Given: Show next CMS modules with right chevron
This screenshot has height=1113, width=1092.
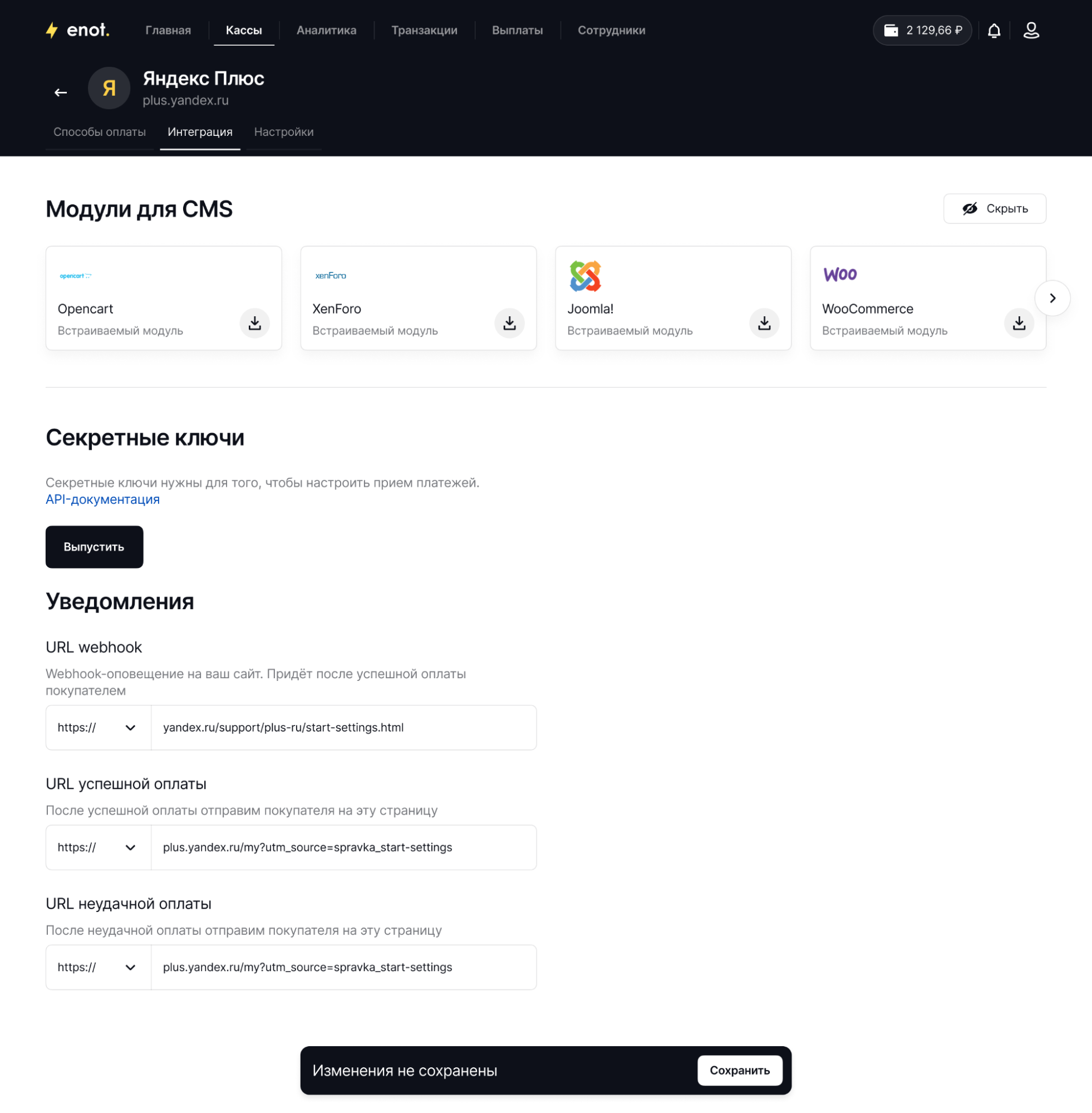Looking at the screenshot, I should 1052,298.
